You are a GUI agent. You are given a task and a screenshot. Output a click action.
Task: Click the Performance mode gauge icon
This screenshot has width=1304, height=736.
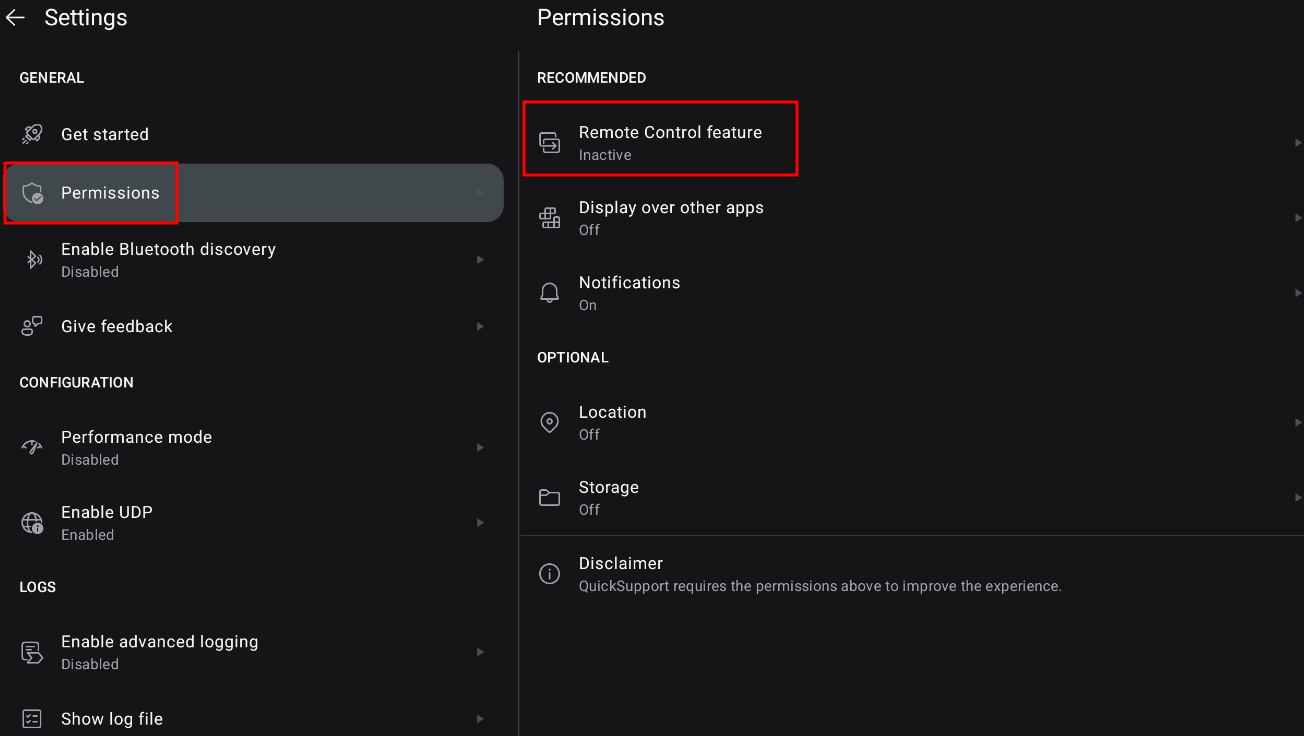pos(32,447)
